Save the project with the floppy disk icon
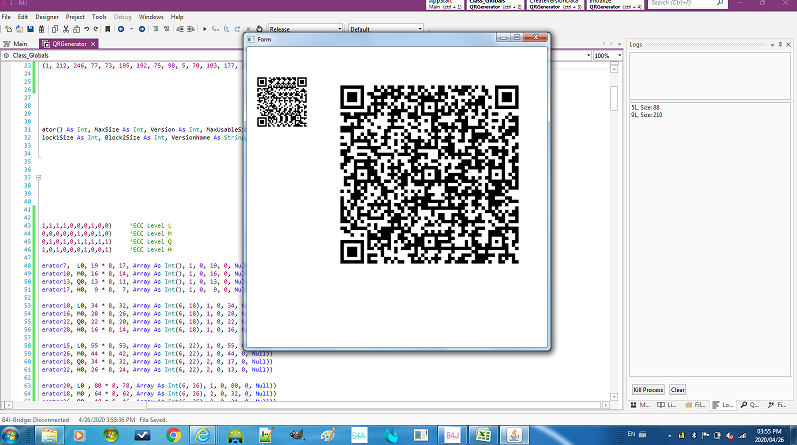This screenshot has height=445, width=797. click(30, 29)
